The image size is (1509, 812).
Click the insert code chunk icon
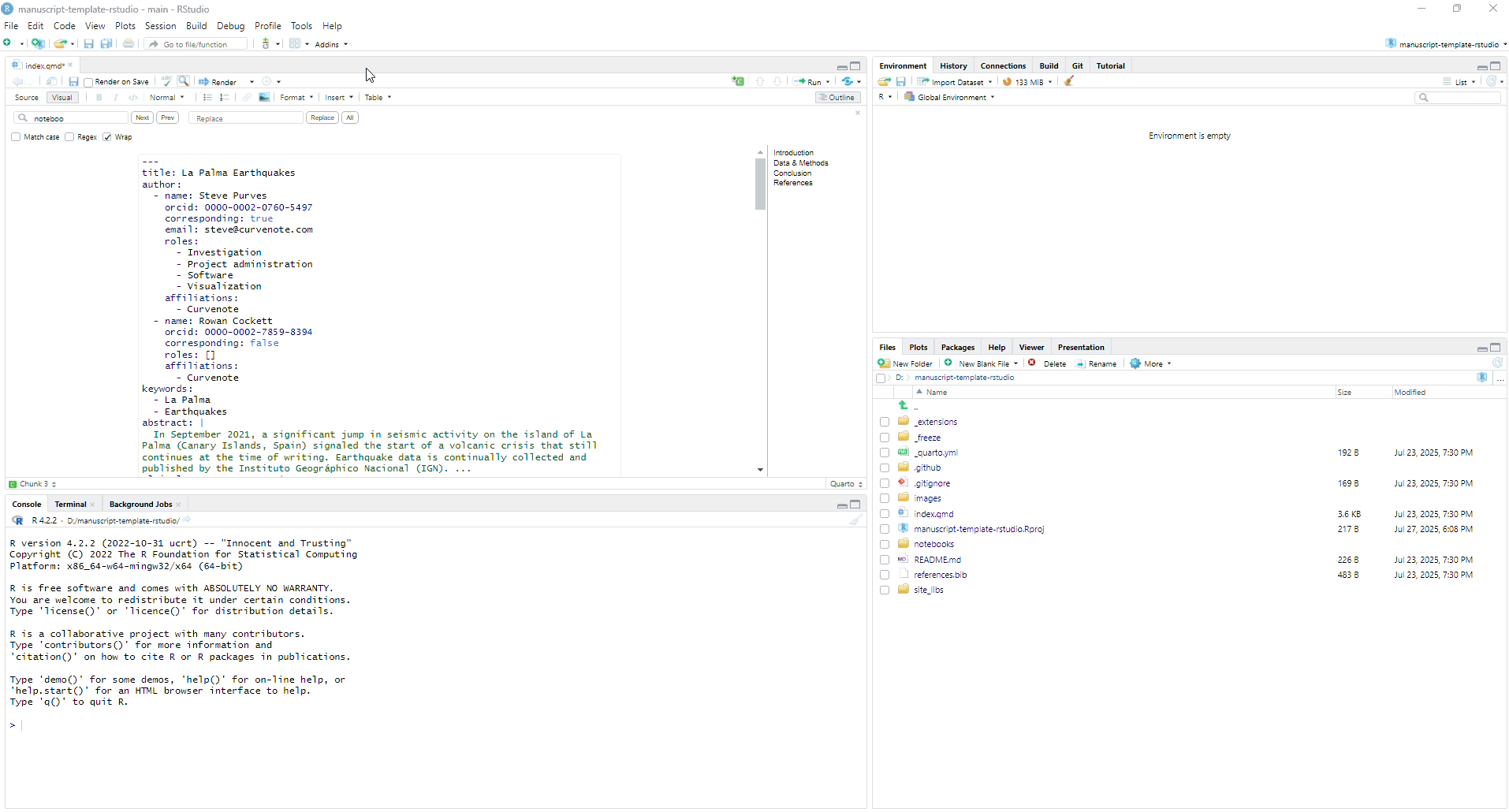coord(738,81)
